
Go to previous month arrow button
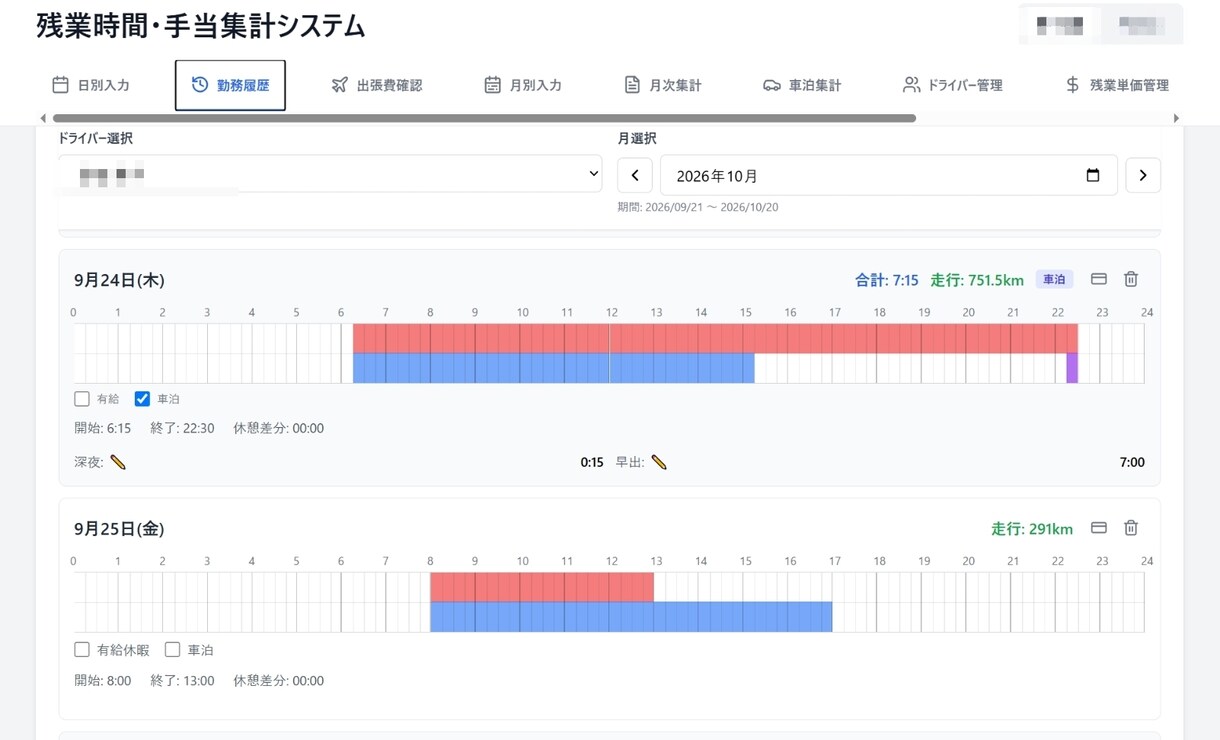coord(635,175)
